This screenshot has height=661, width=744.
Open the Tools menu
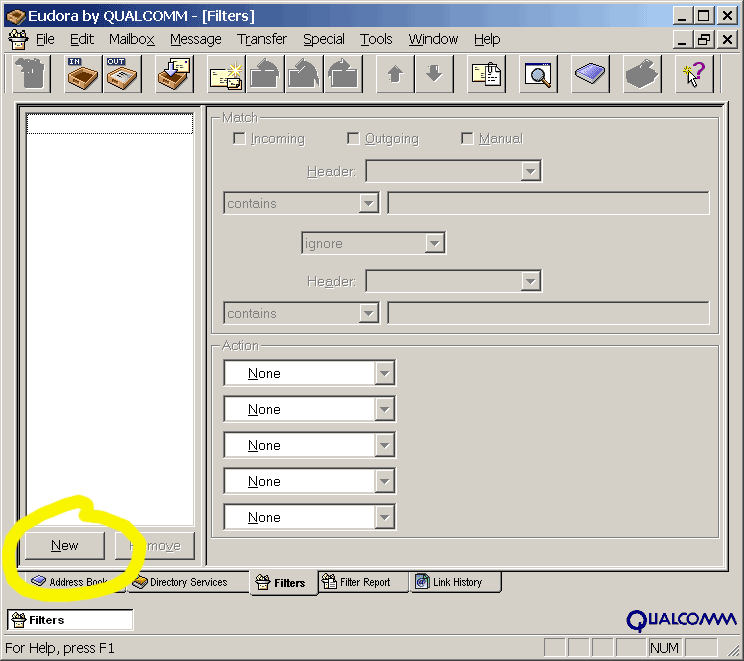click(376, 39)
